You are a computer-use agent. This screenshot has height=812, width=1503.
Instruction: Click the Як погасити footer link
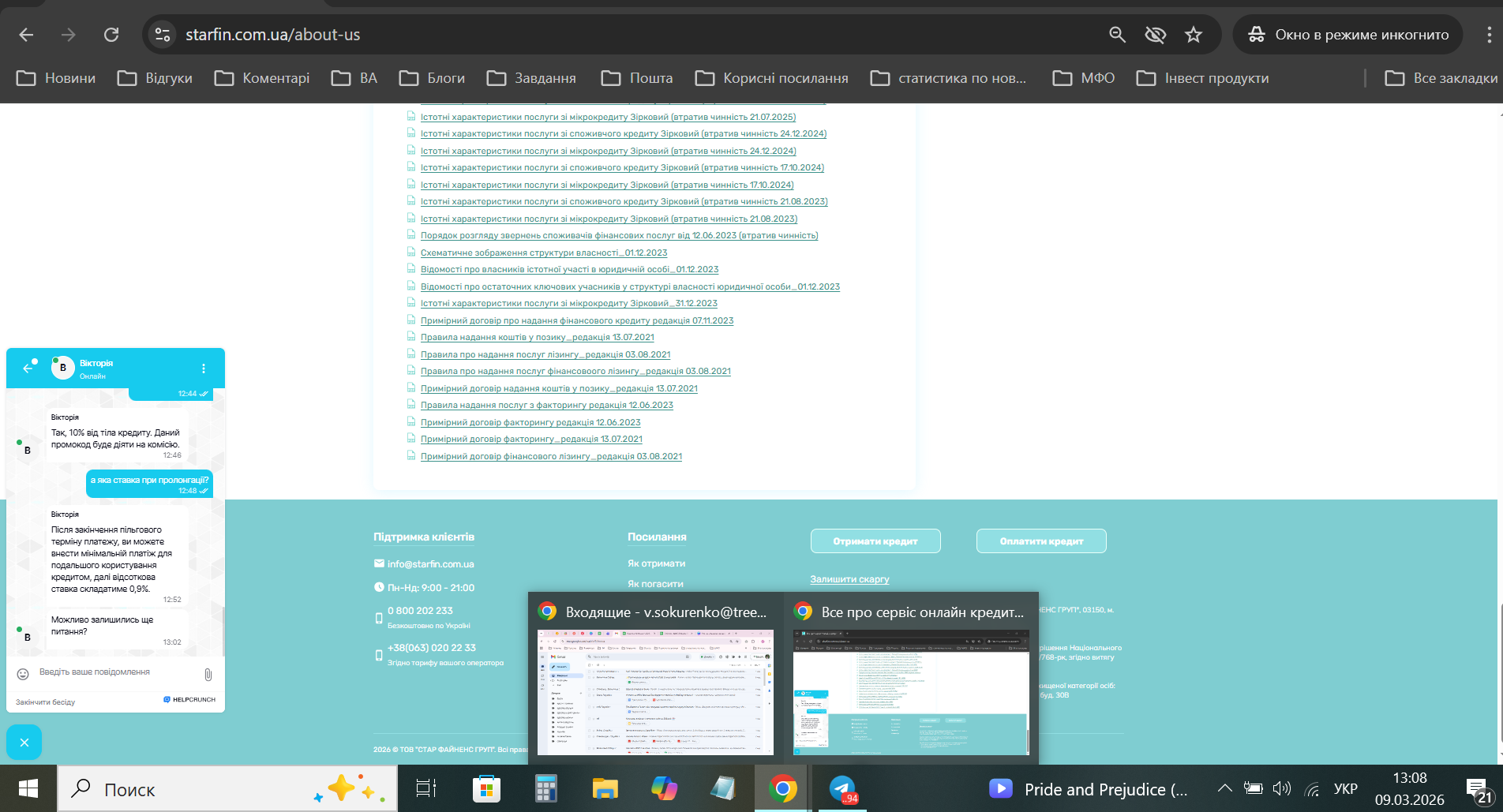(x=655, y=584)
